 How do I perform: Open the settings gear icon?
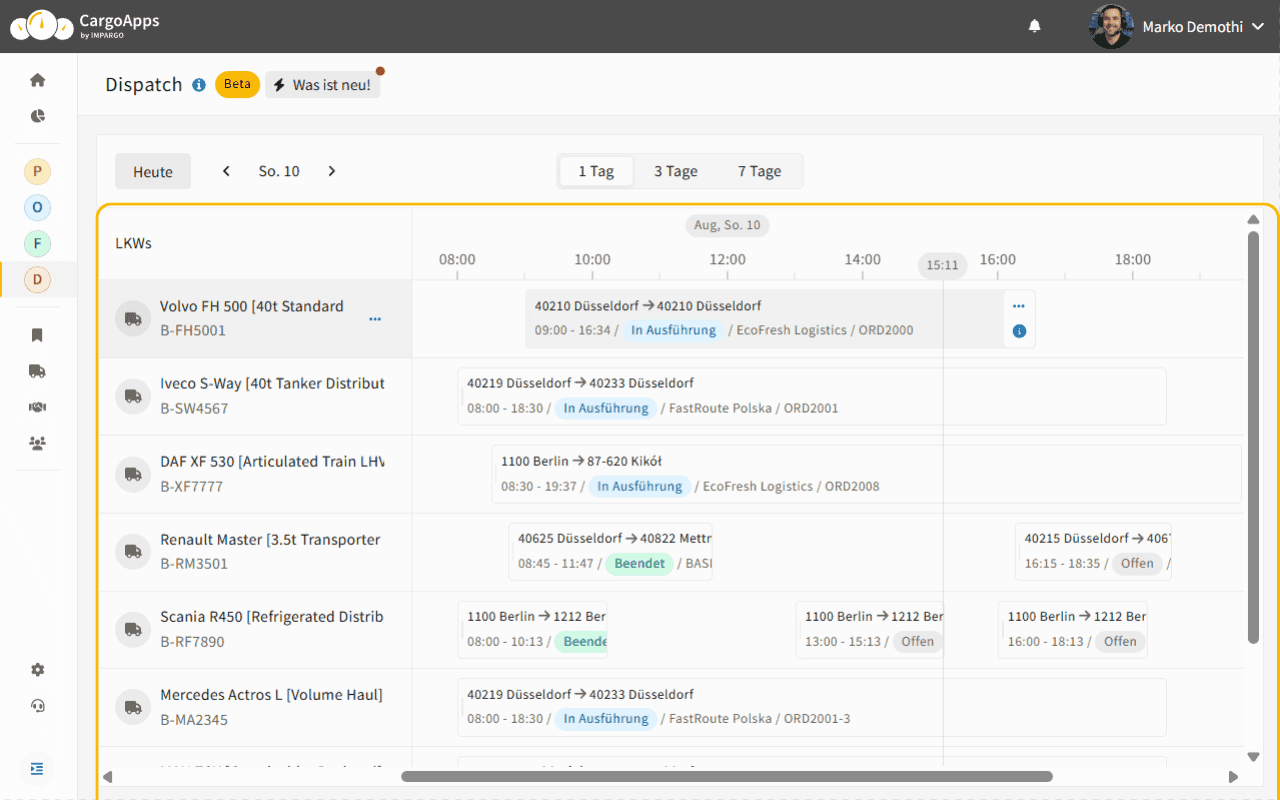click(x=38, y=670)
